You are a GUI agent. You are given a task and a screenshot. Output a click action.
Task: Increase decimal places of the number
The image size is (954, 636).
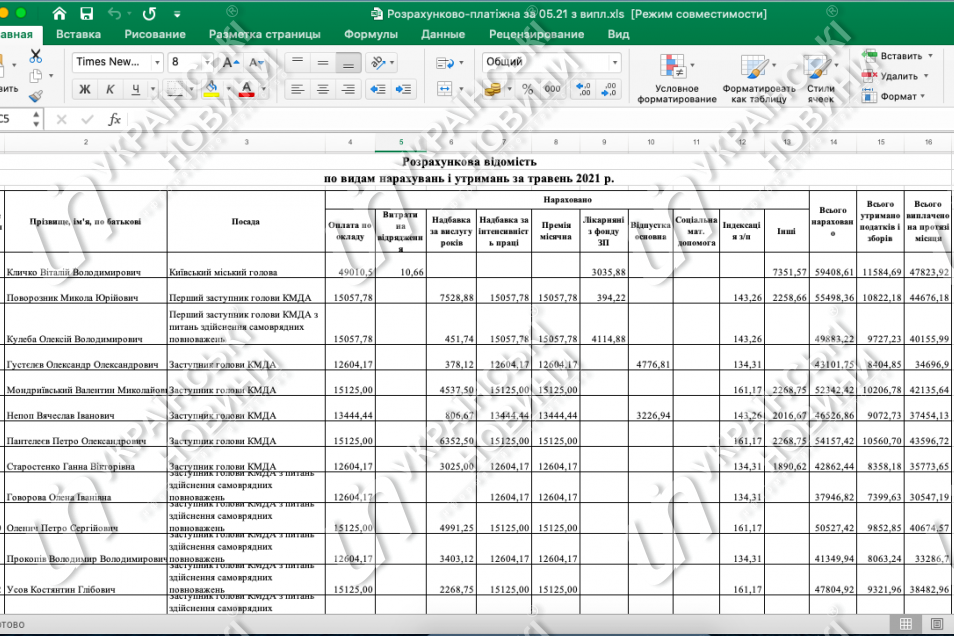(x=583, y=89)
